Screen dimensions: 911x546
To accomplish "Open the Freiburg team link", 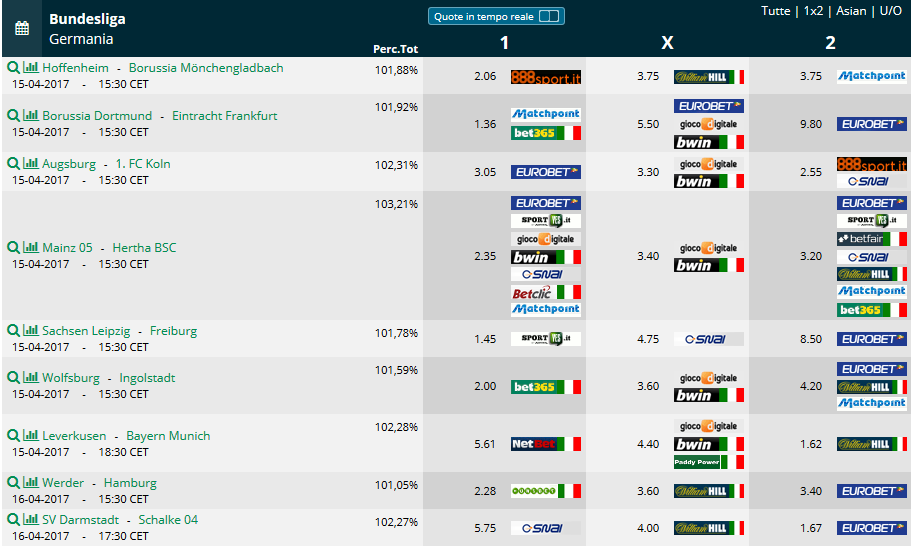I will coord(173,331).
